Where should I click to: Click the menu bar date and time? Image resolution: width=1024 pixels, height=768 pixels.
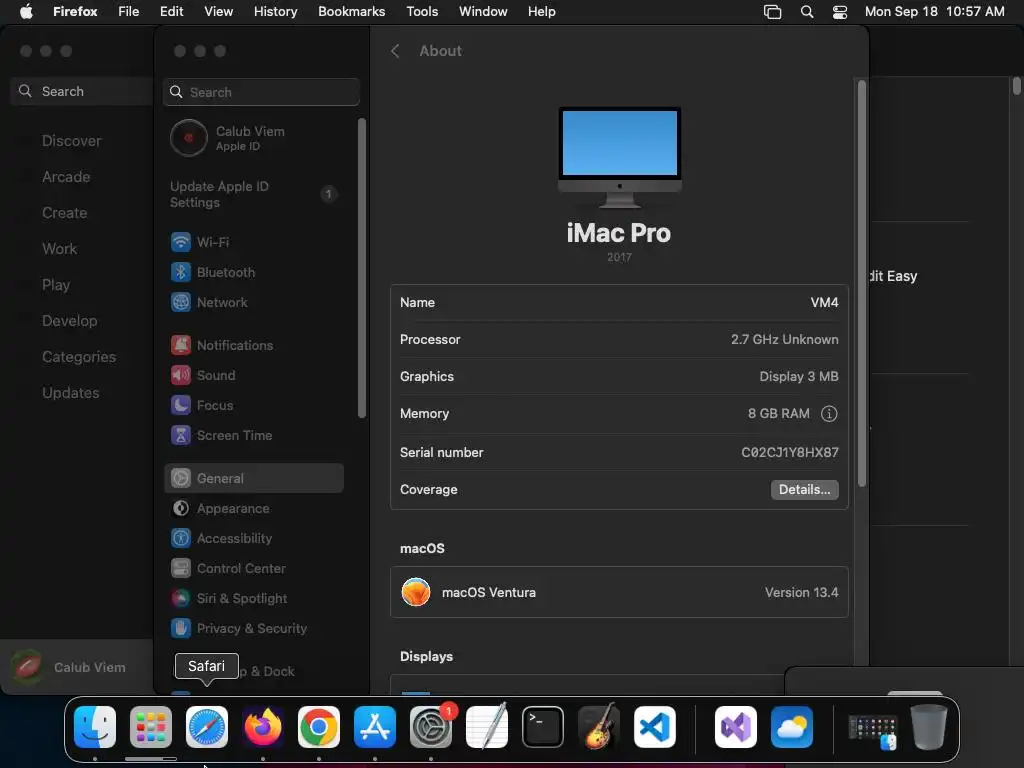tap(935, 11)
